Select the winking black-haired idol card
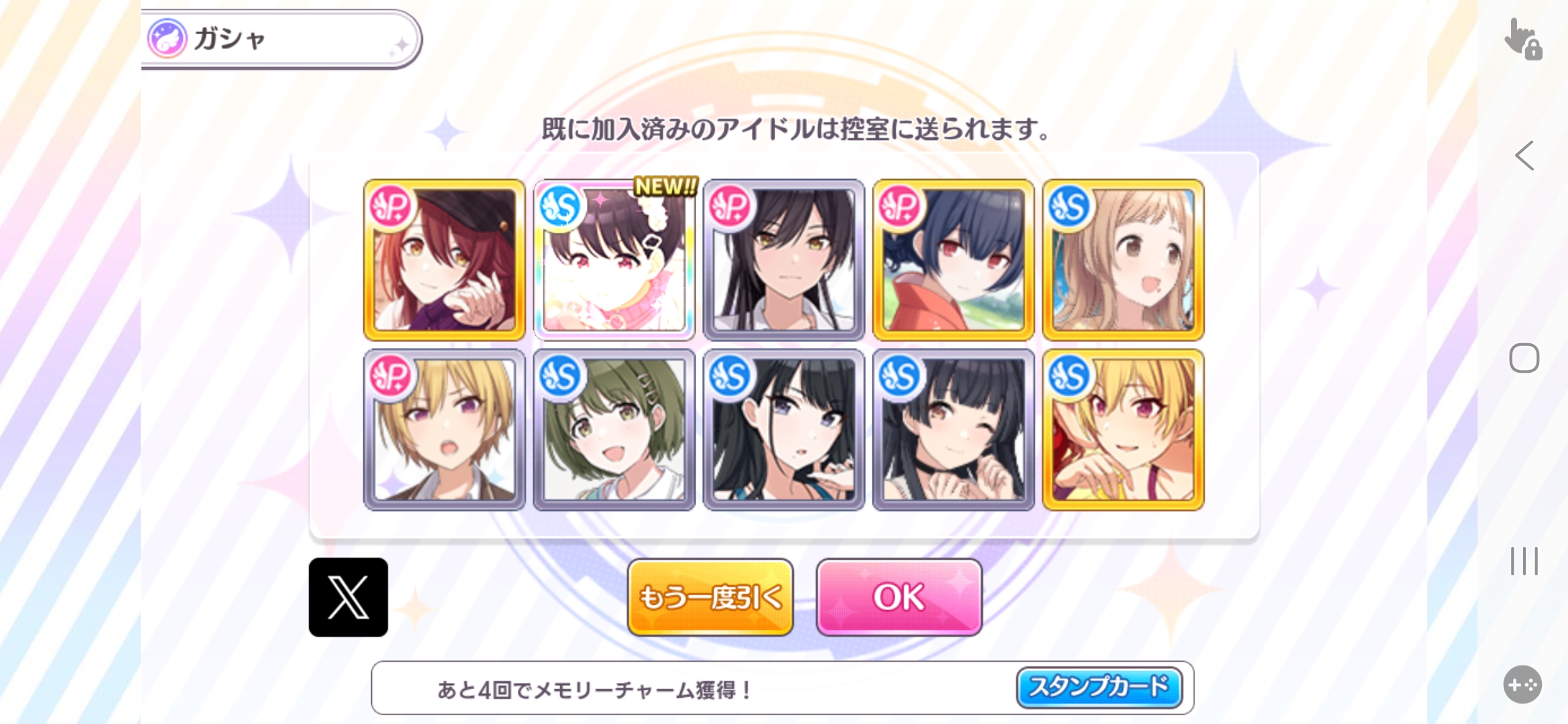The width and height of the screenshot is (1568, 724). (954, 430)
